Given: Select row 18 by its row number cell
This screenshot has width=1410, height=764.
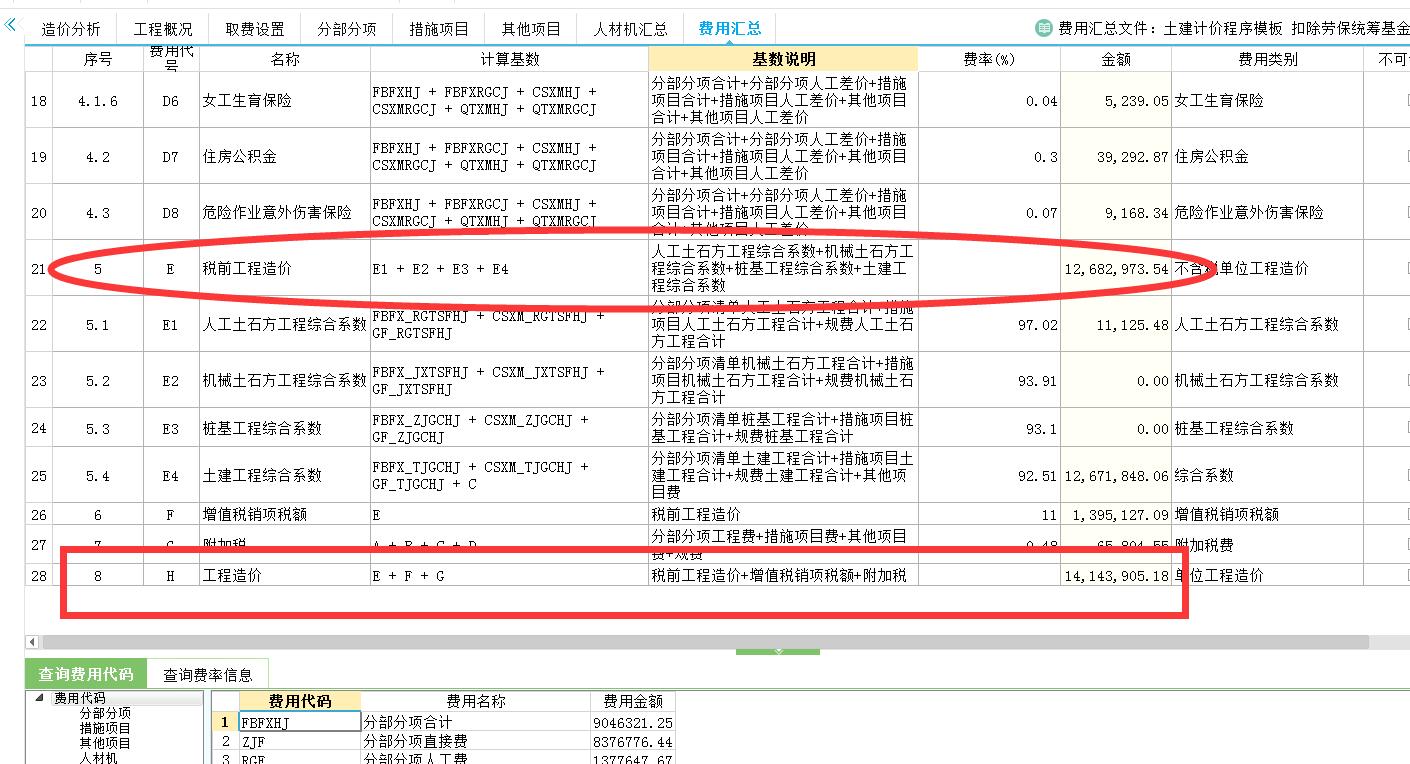Looking at the screenshot, I should coord(39,100).
